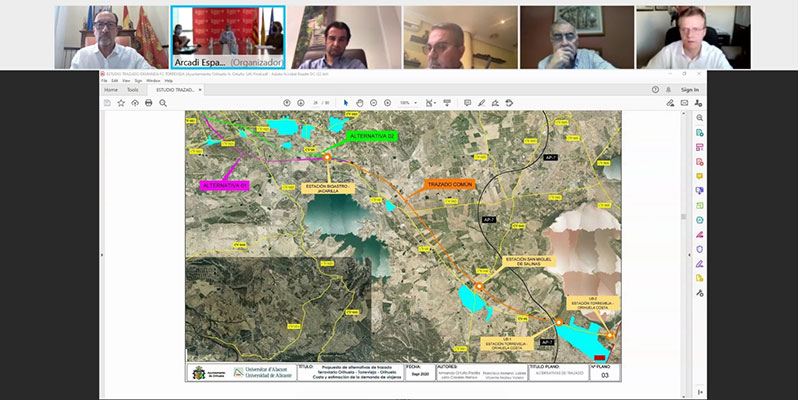Switch to the Tools tab
Viewport: 800px width, 400px height.
[132, 89]
